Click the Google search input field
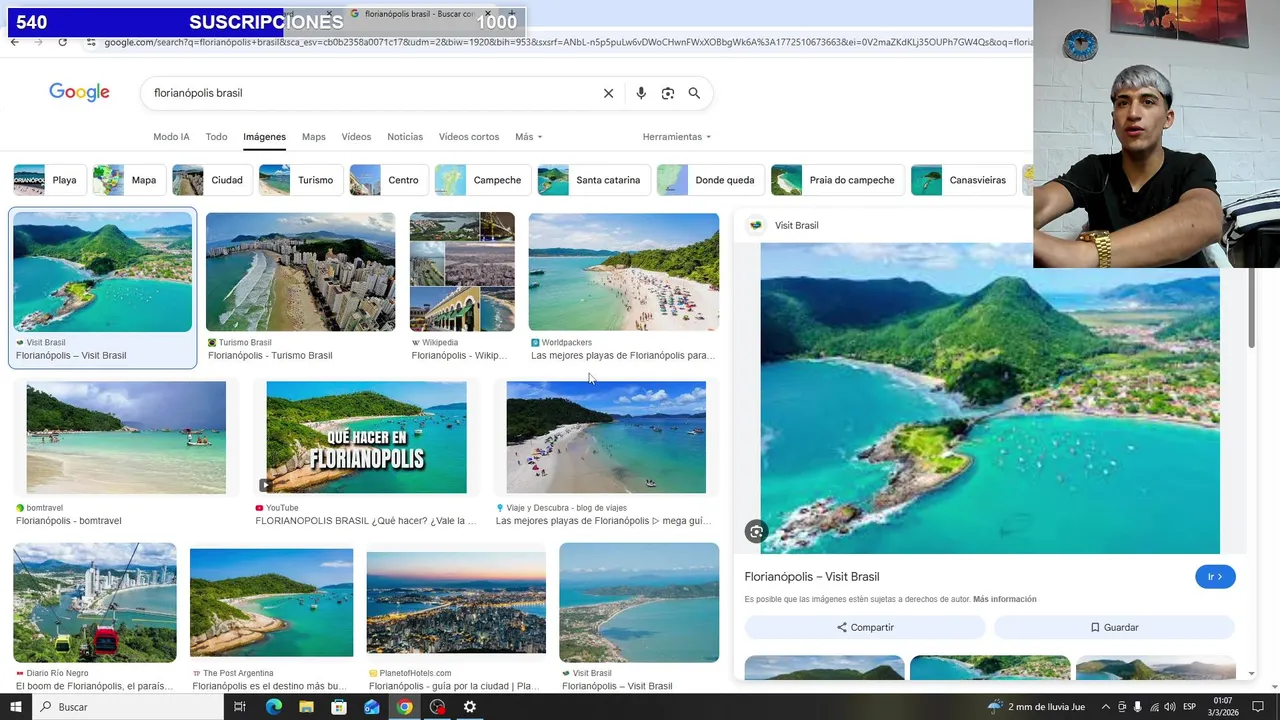Image resolution: width=1280 pixels, height=720 pixels. [370, 93]
